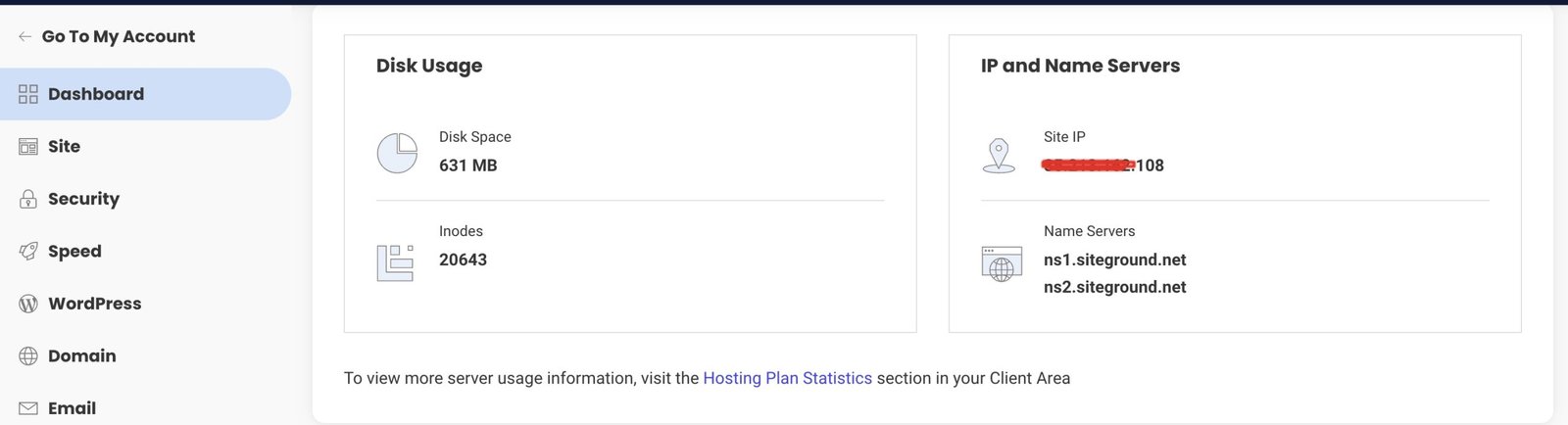The height and width of the screenshot is (425, 1568).
Task: Click the Site icon in sidebar
Action: 28,147
